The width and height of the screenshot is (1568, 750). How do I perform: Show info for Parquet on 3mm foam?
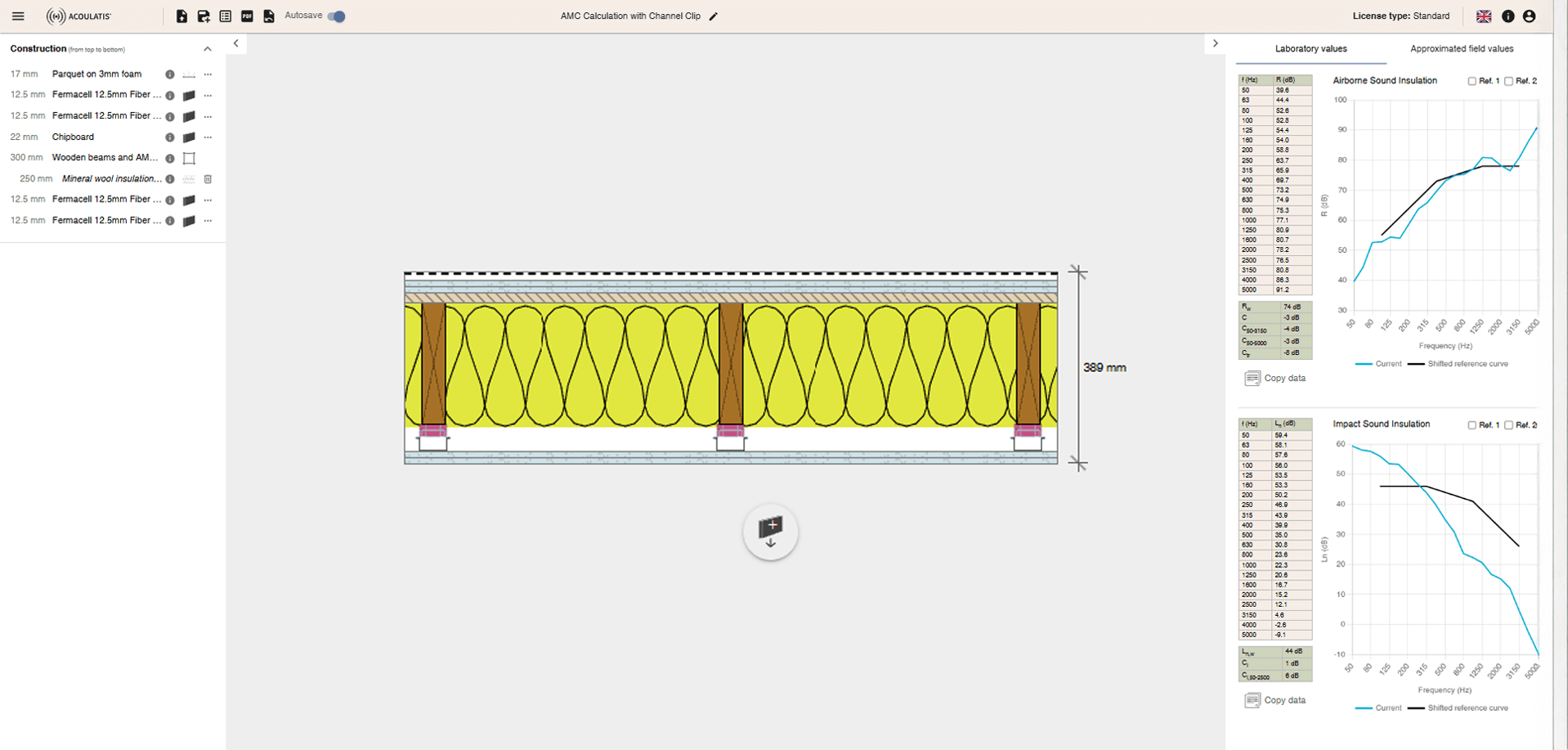point(170,74)
